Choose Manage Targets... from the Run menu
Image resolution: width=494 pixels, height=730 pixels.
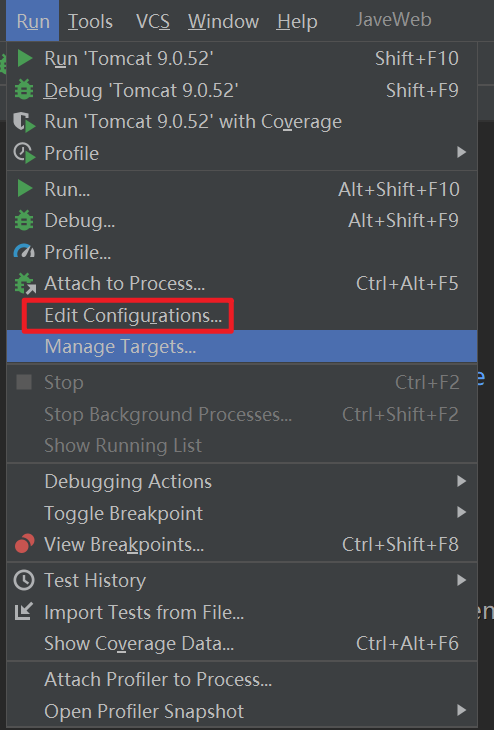(242, 346)
